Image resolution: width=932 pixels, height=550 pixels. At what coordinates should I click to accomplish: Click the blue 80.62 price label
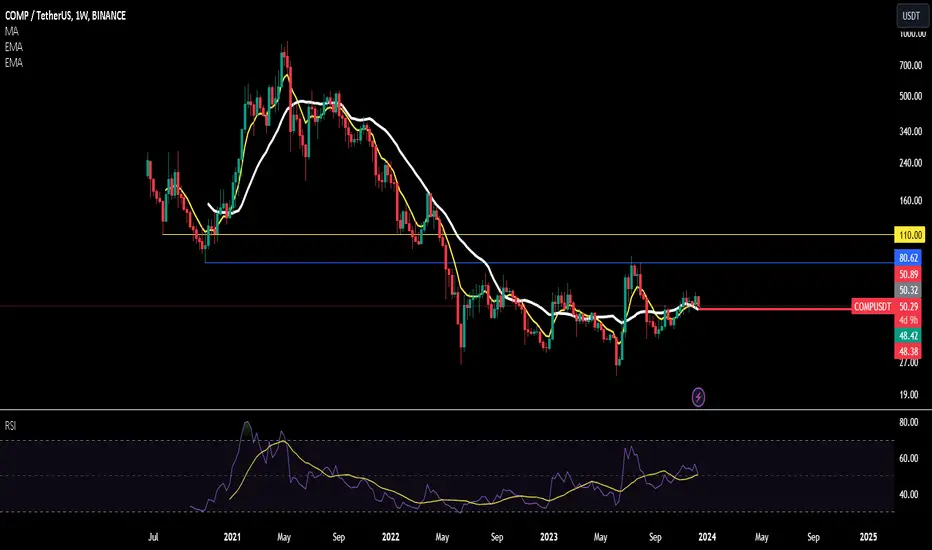[908, 257]
